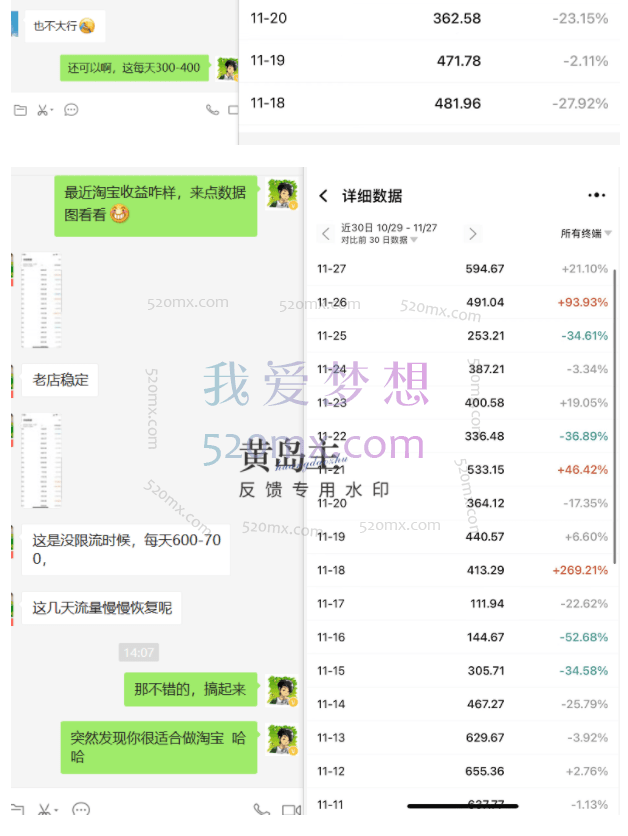Show the previous 30-day period
This screenshot has width=628, height=836.
click(326, 234)
